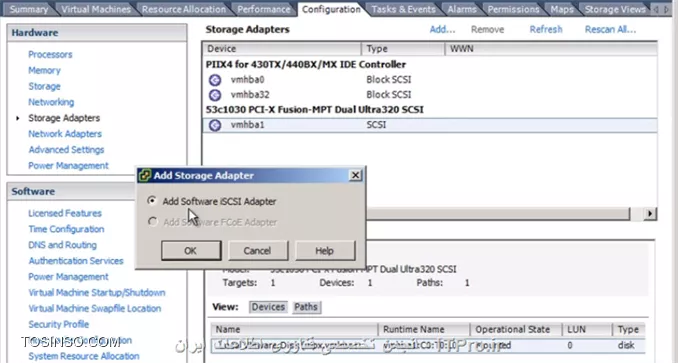Open hardware Power Management link

pos(68,166)
